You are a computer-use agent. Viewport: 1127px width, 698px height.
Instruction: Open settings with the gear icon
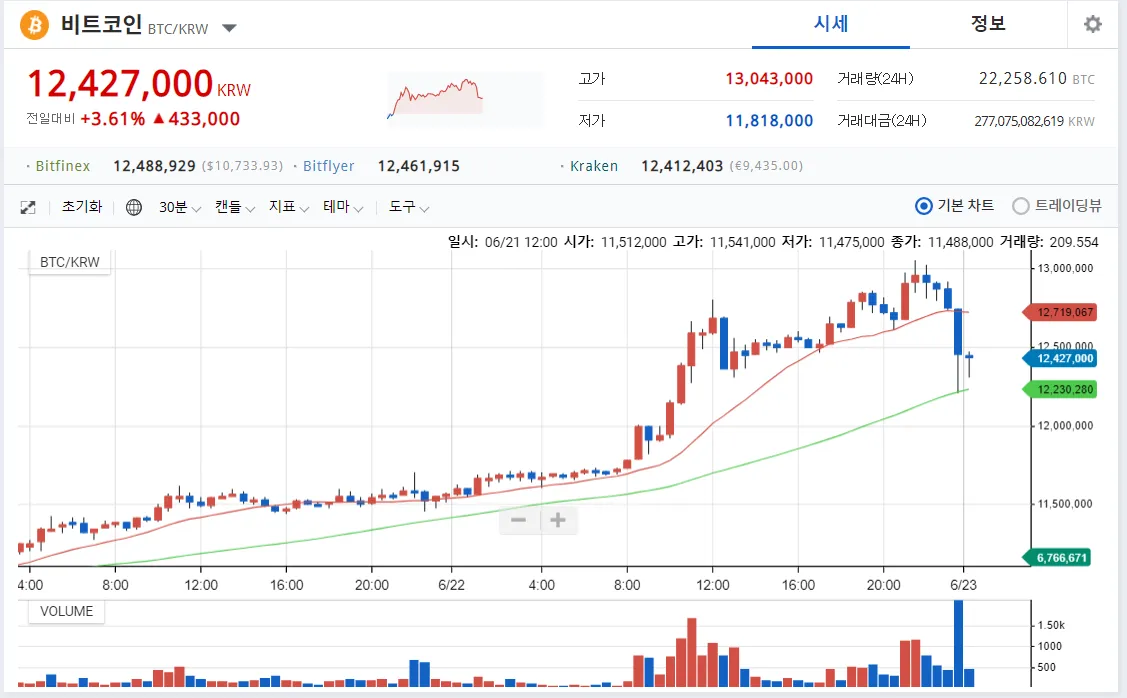(1092, 24)
